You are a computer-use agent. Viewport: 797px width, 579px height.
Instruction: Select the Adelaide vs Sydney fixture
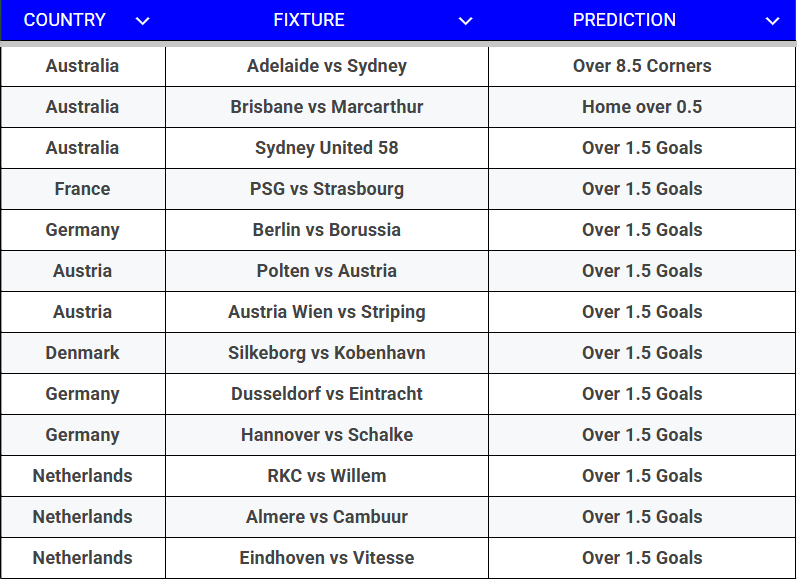(327, 66)
